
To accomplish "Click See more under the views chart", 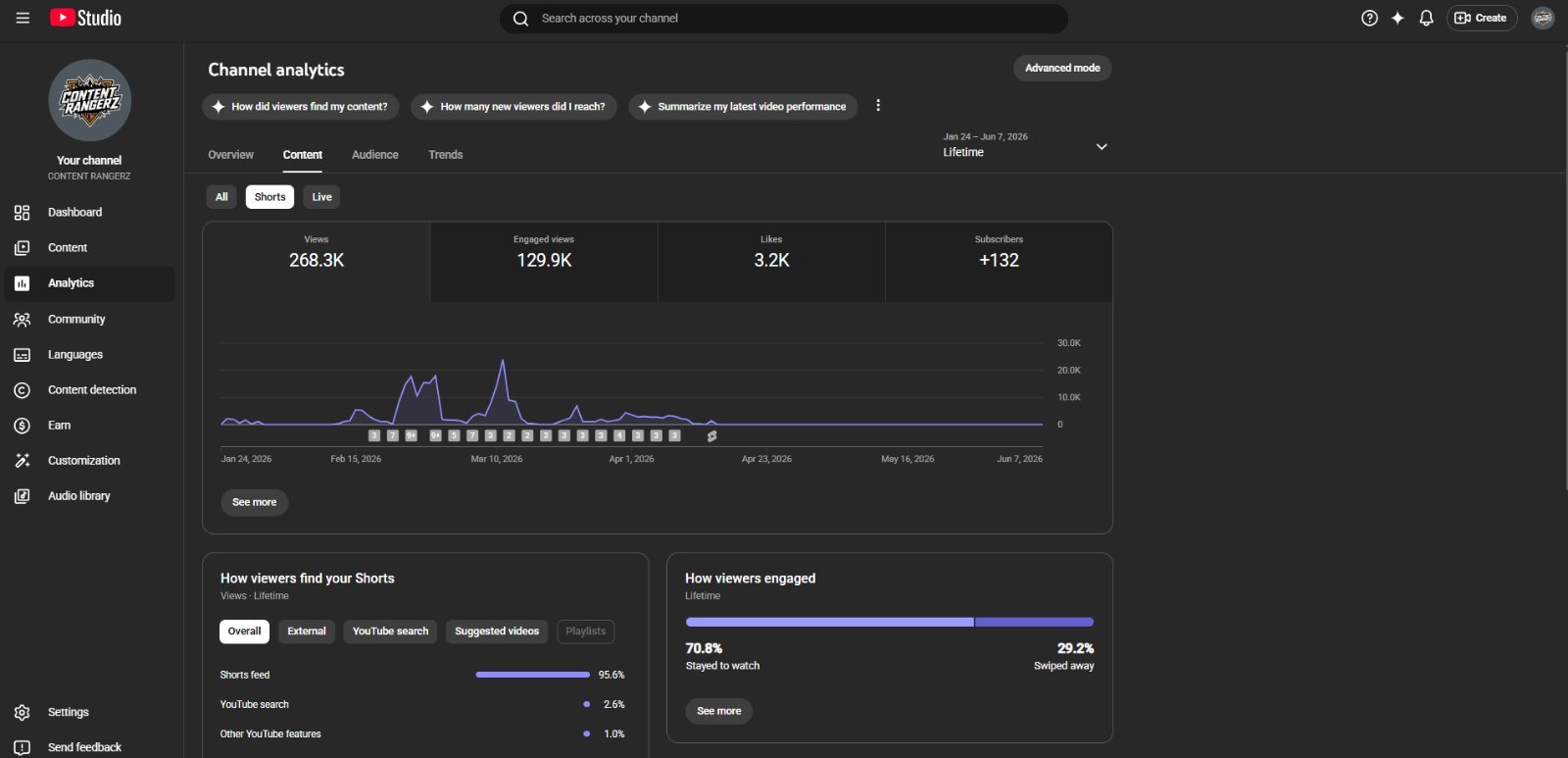I will click(254, 502).
